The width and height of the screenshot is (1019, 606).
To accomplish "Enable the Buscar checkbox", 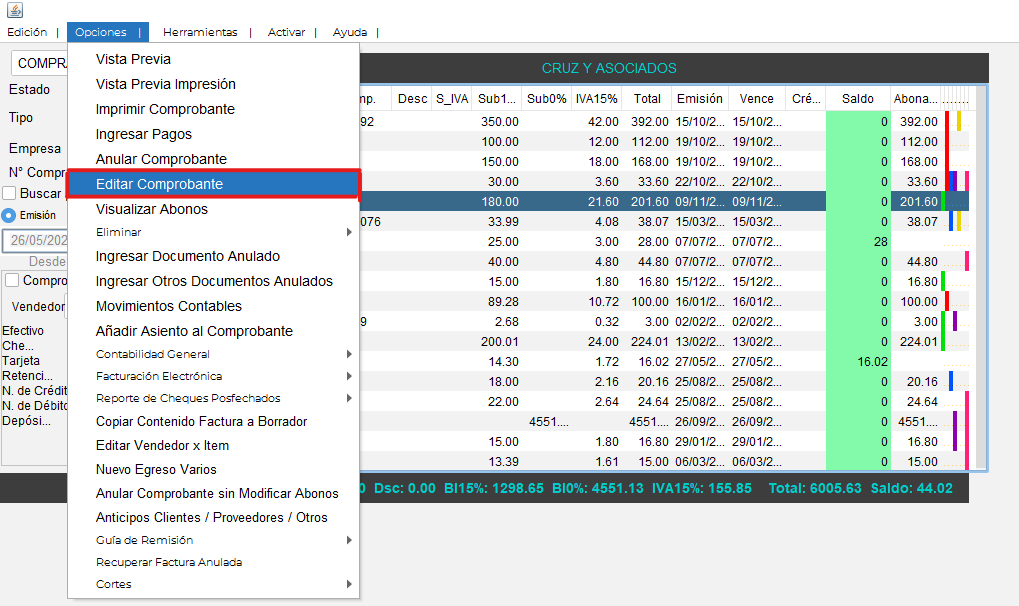I will click(x=9, y=193).
